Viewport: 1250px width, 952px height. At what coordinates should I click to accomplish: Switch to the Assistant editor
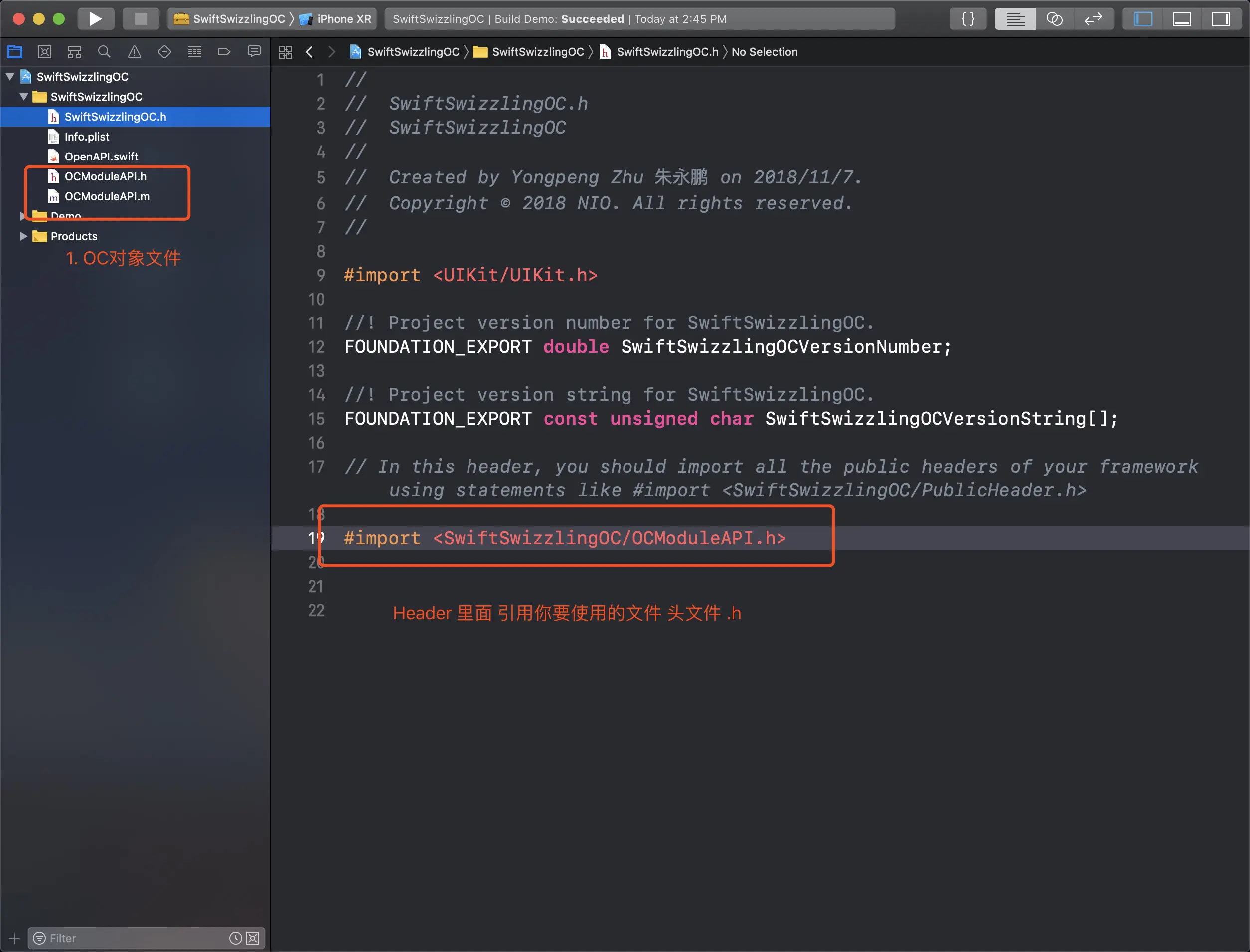click(x=1054, y=19)
